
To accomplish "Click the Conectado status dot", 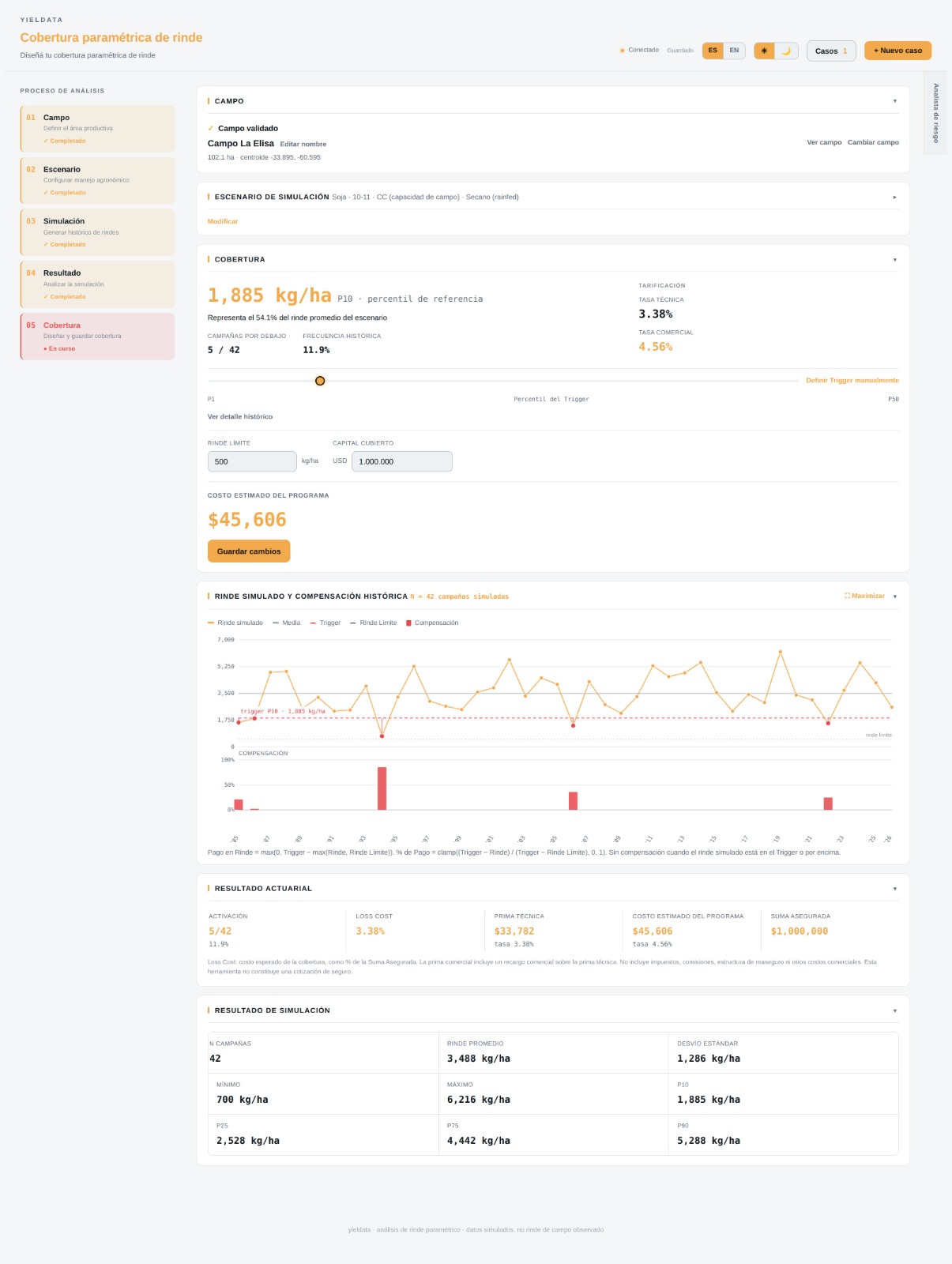I will tap(623, 51).
